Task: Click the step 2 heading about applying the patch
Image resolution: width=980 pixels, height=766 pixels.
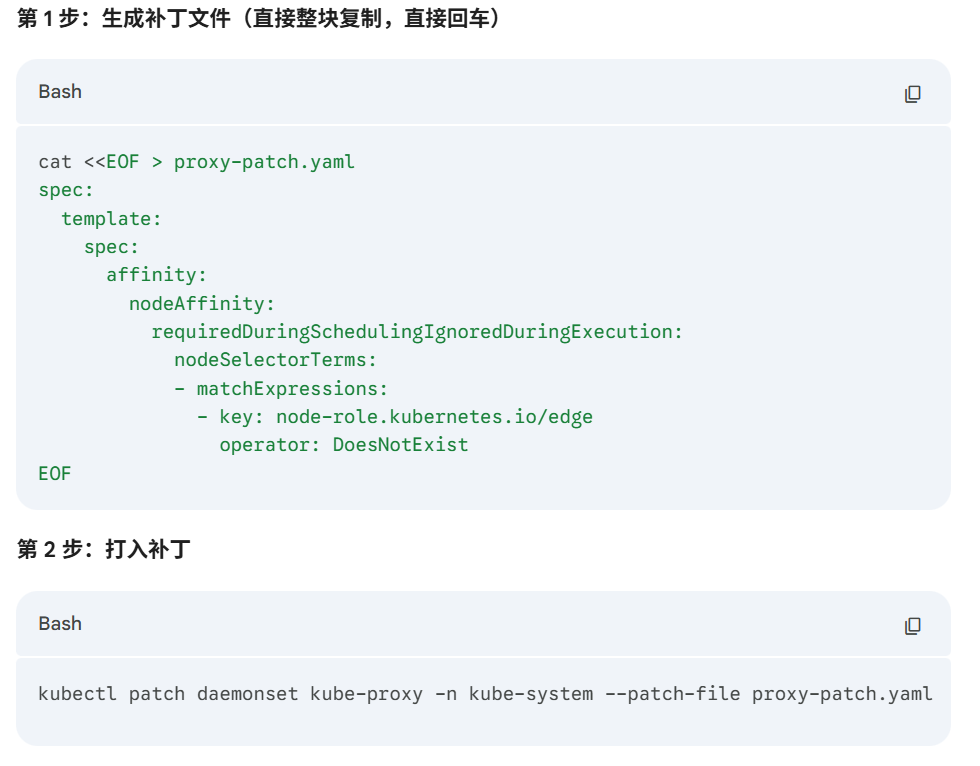Action: point(104,550)
